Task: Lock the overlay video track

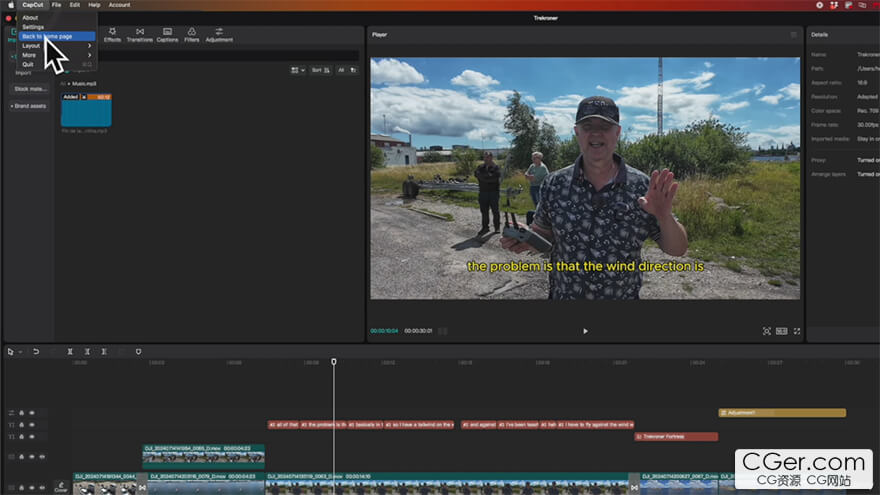Action: click(x=22, y=457)
